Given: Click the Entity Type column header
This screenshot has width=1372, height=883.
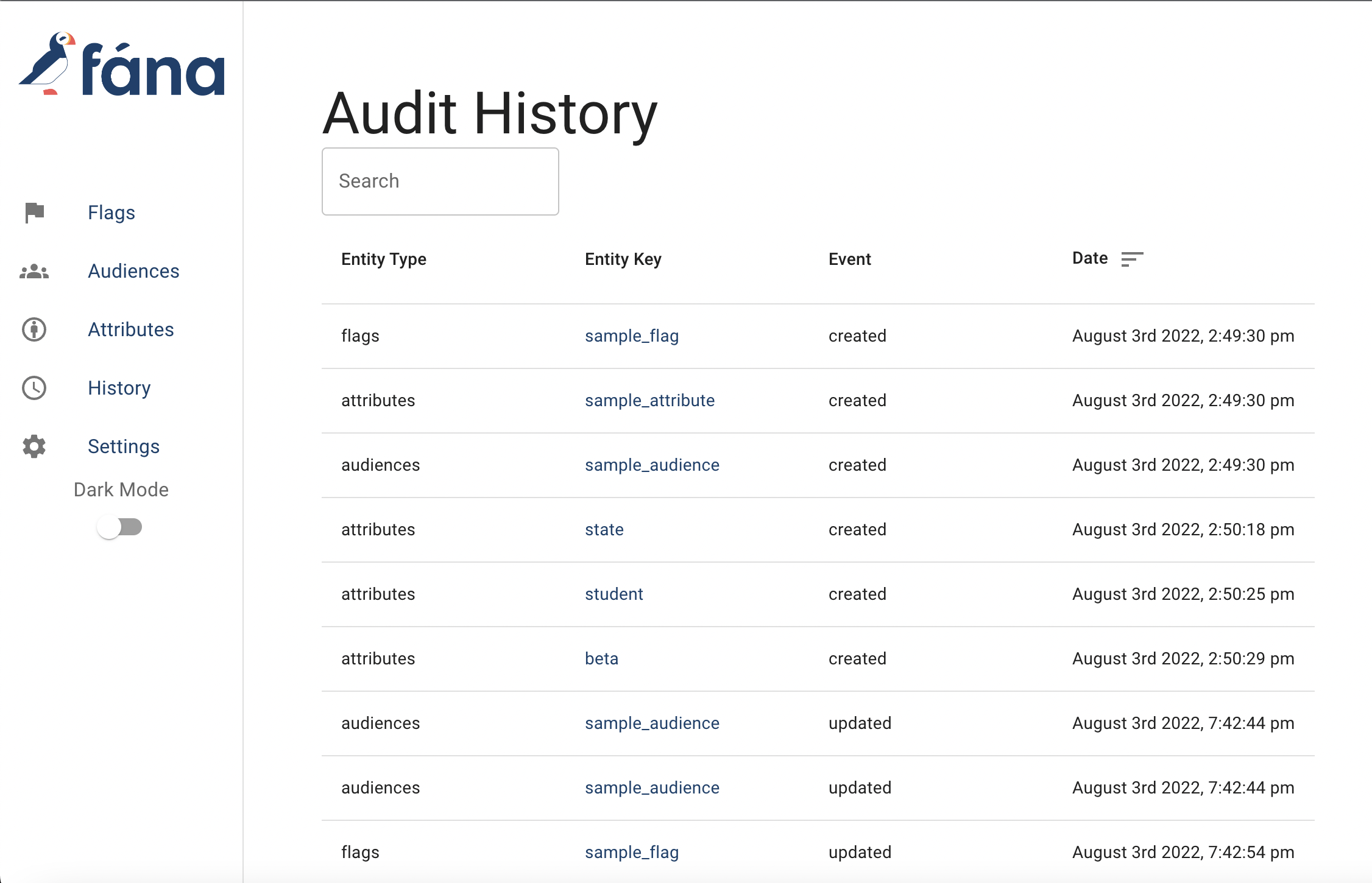Looking at the screenshot, I should (384, 259).
